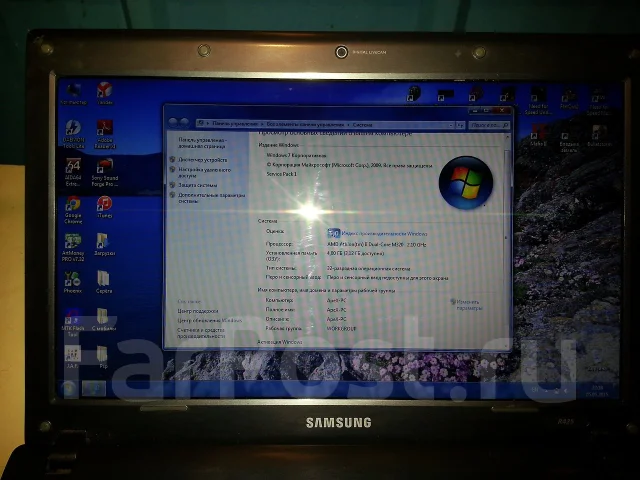Launch the Google Chrome desktop shortcut
This screenshot has width=640, height=480.
point(73,210)
